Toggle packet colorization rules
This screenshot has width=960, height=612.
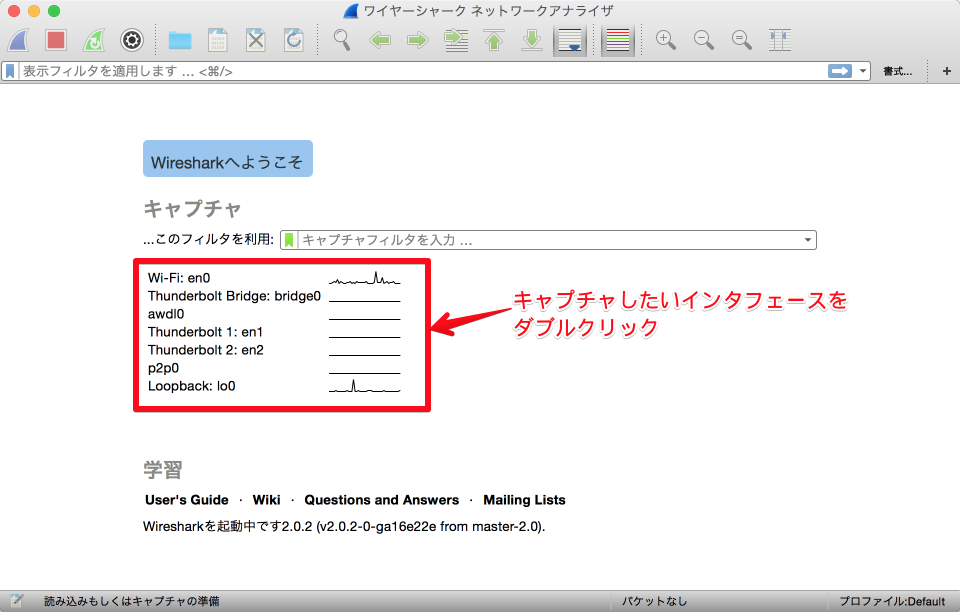click(617, 40)
